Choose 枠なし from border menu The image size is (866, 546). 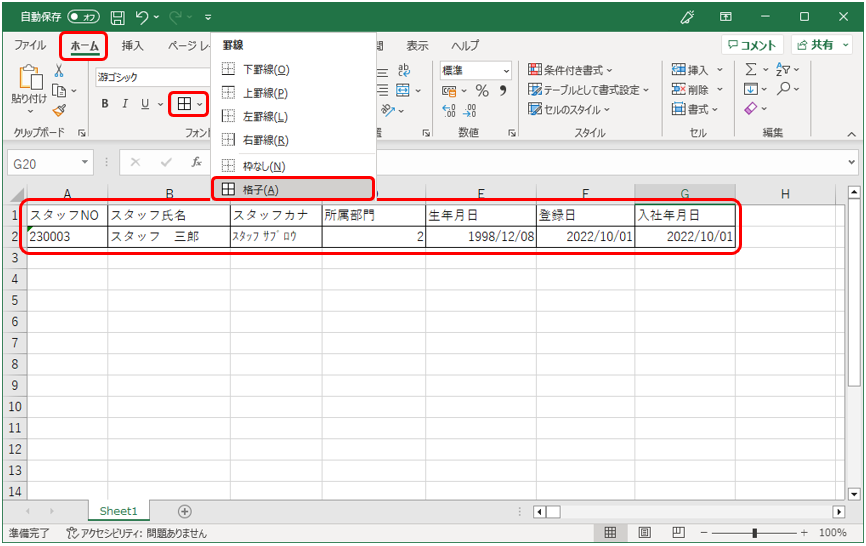293,166
